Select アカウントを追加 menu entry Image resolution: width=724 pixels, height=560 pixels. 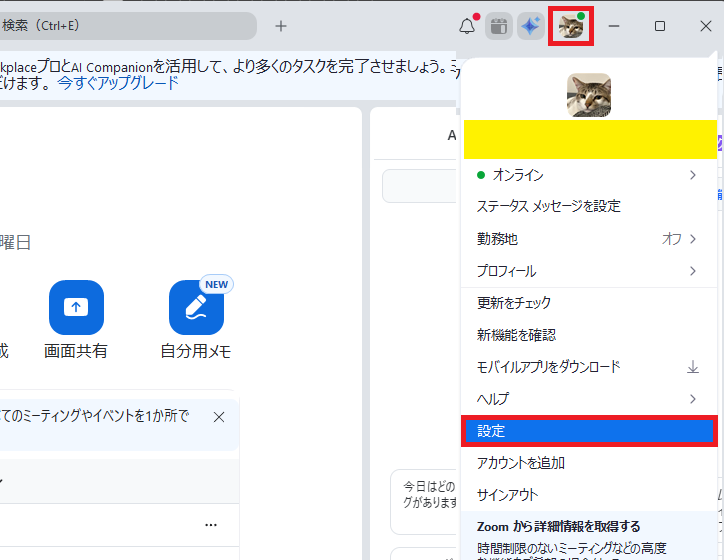coord(521,463)
